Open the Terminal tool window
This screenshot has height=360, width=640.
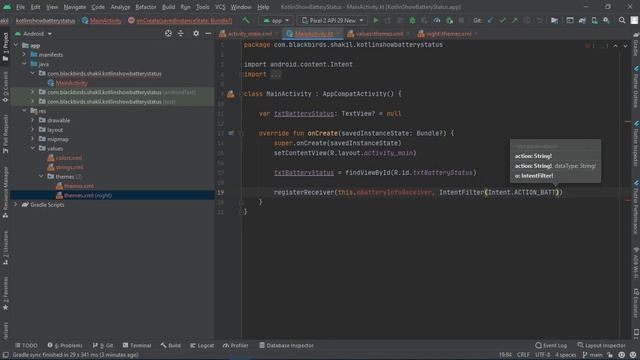(x=137, y=345)
